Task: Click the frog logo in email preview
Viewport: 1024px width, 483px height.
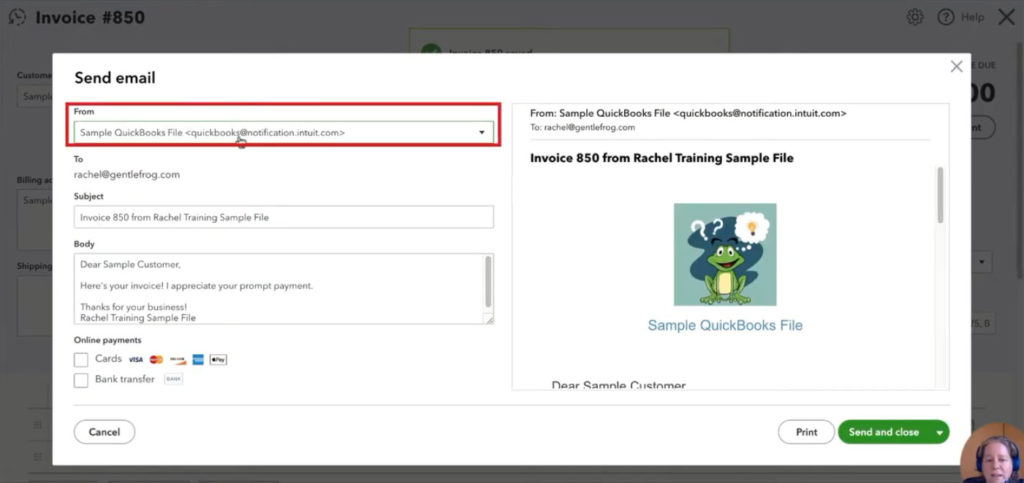Action: pyautogui.click(x=724, y=255)
